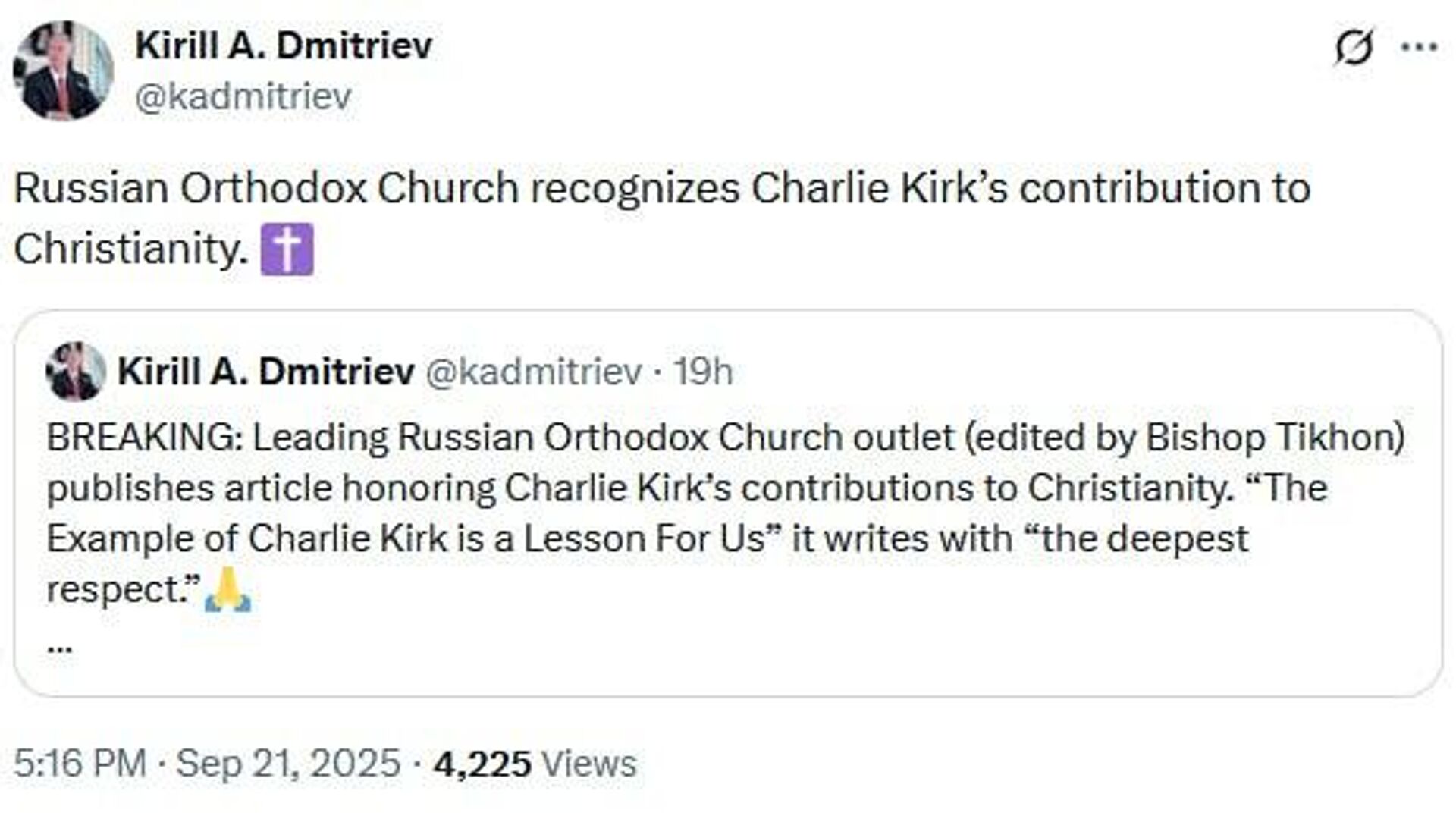Click the word BREAKING in quoted post

coord(142,438)
